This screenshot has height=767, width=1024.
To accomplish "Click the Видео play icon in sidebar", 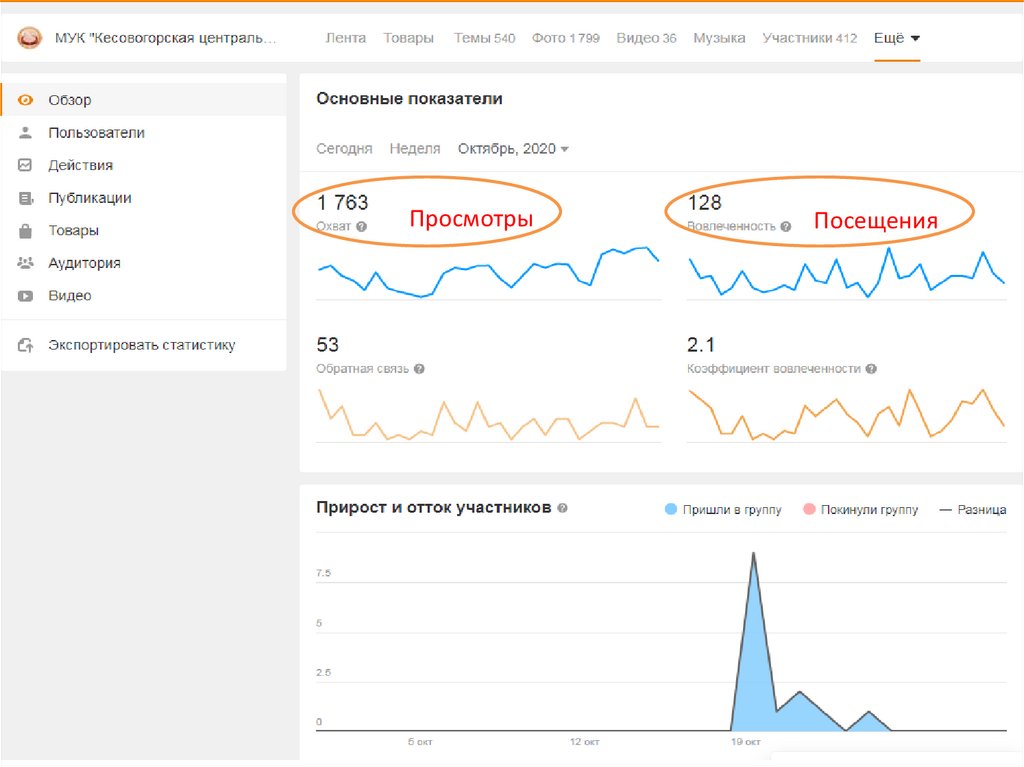I will coord(26,296).
